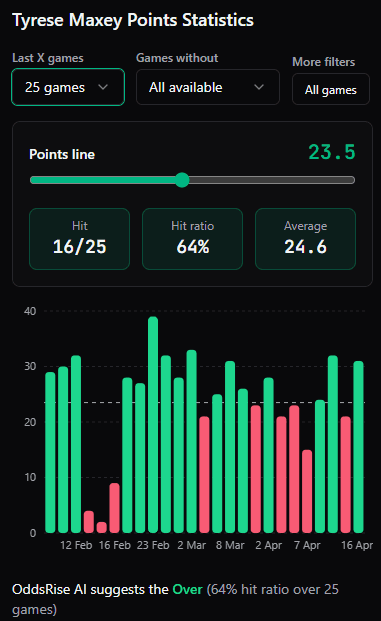Click the y-axis label "40"

click(30, 311)
